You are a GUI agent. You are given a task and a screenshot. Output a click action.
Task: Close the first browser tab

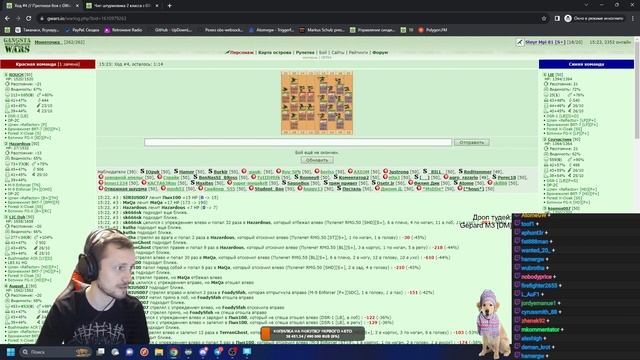click(x=77, y=6)
